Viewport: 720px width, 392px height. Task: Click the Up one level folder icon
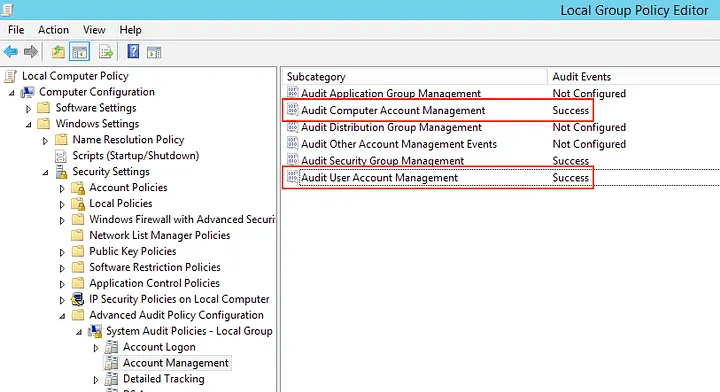[x=58, y=52]
